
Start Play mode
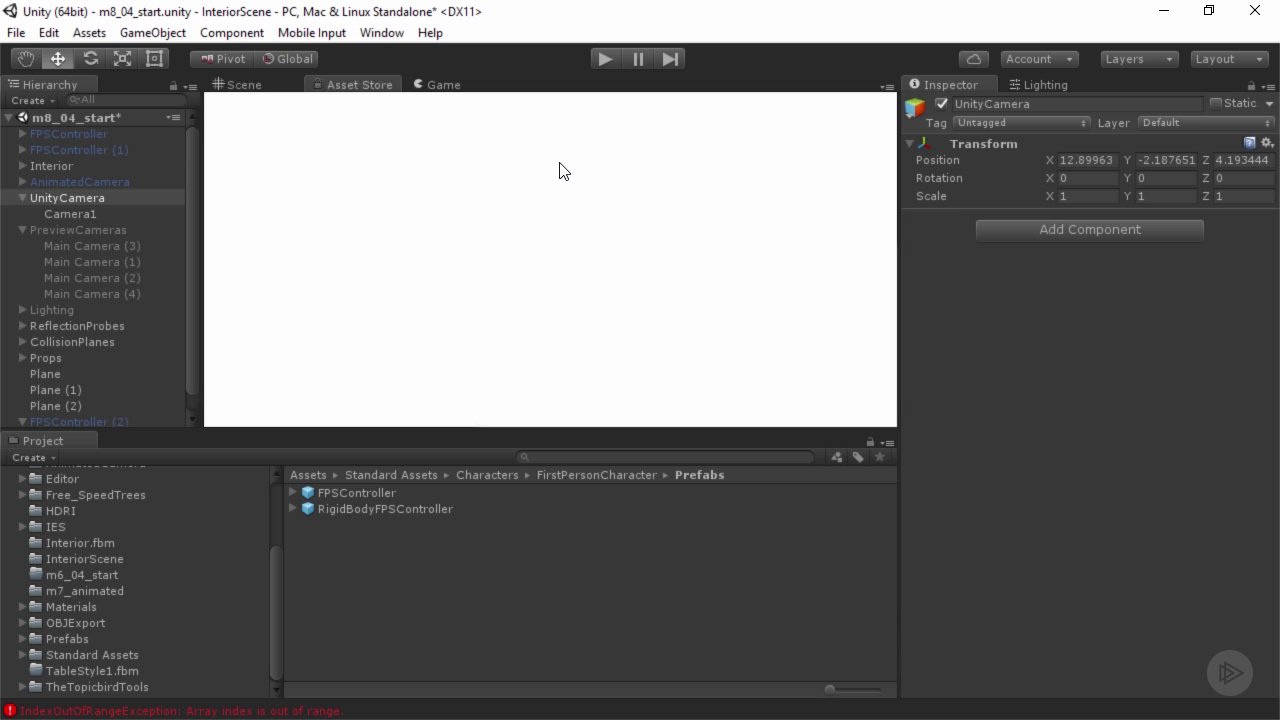(605, 59)
